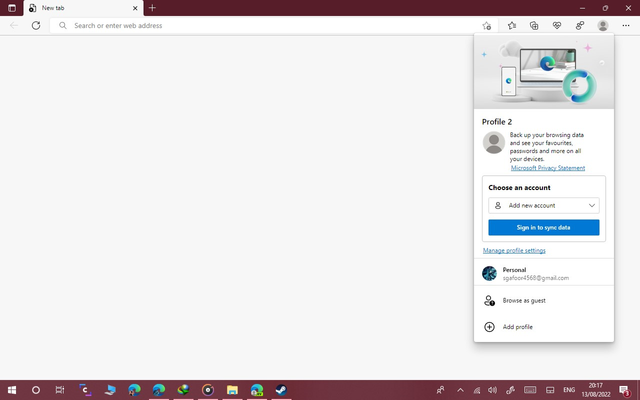The height and width of the screenshot is (400, 640).
Task: Close the New tab tab
Action: click(135, 8)
